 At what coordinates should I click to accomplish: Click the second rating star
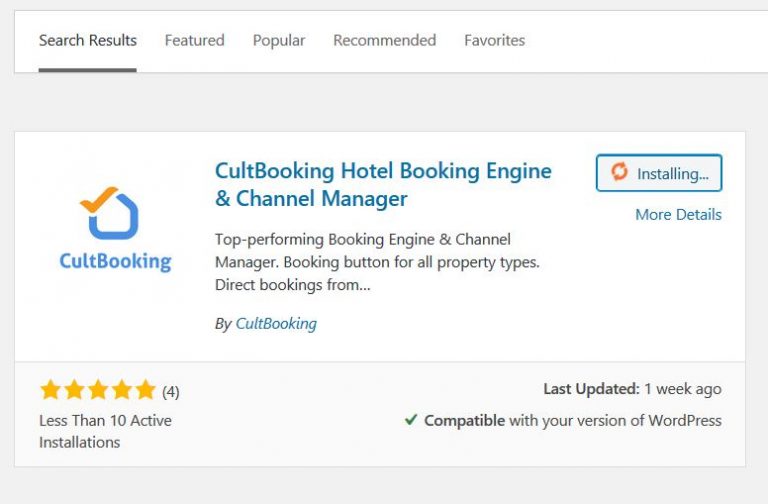pos(74,391)
